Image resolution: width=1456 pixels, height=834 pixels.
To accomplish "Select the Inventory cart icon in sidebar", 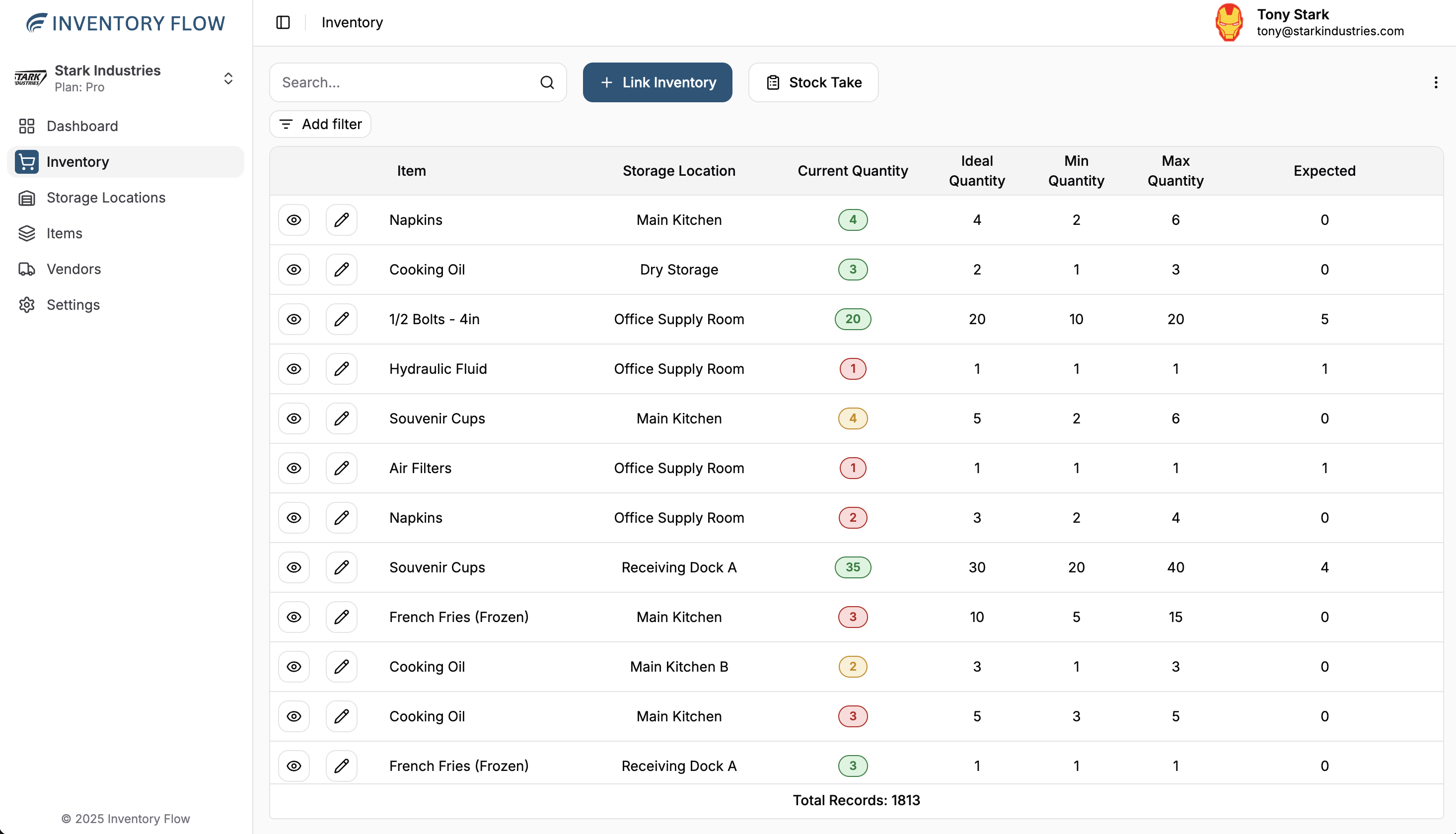I will 27,161.
